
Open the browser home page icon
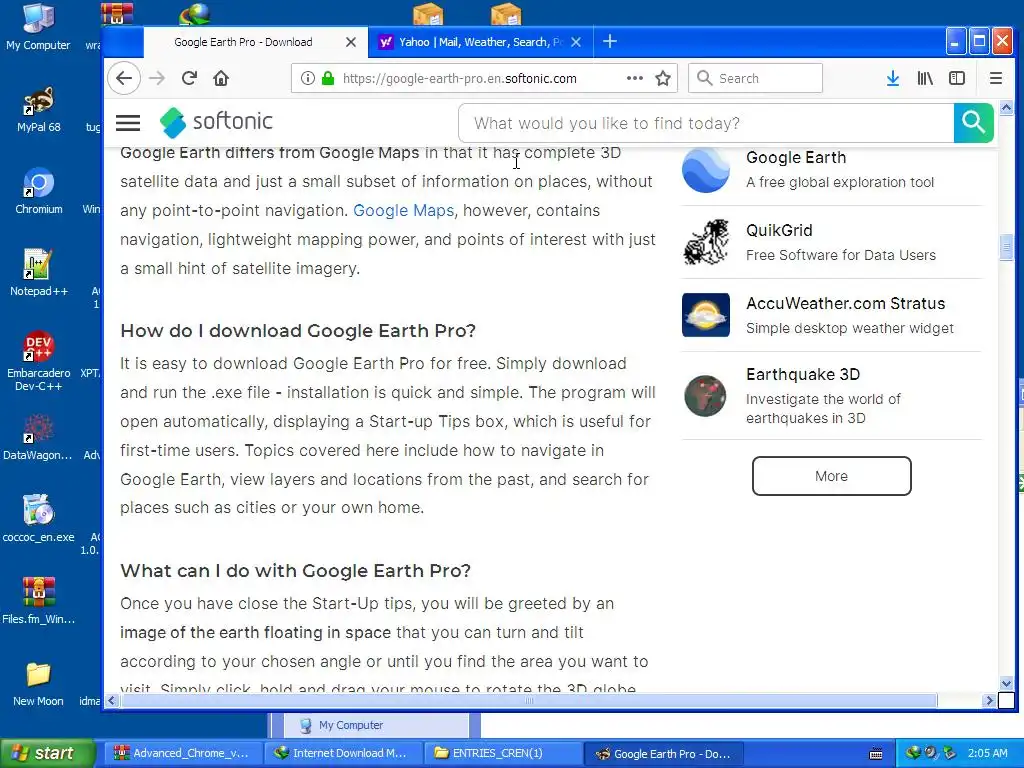coord(221,78)
